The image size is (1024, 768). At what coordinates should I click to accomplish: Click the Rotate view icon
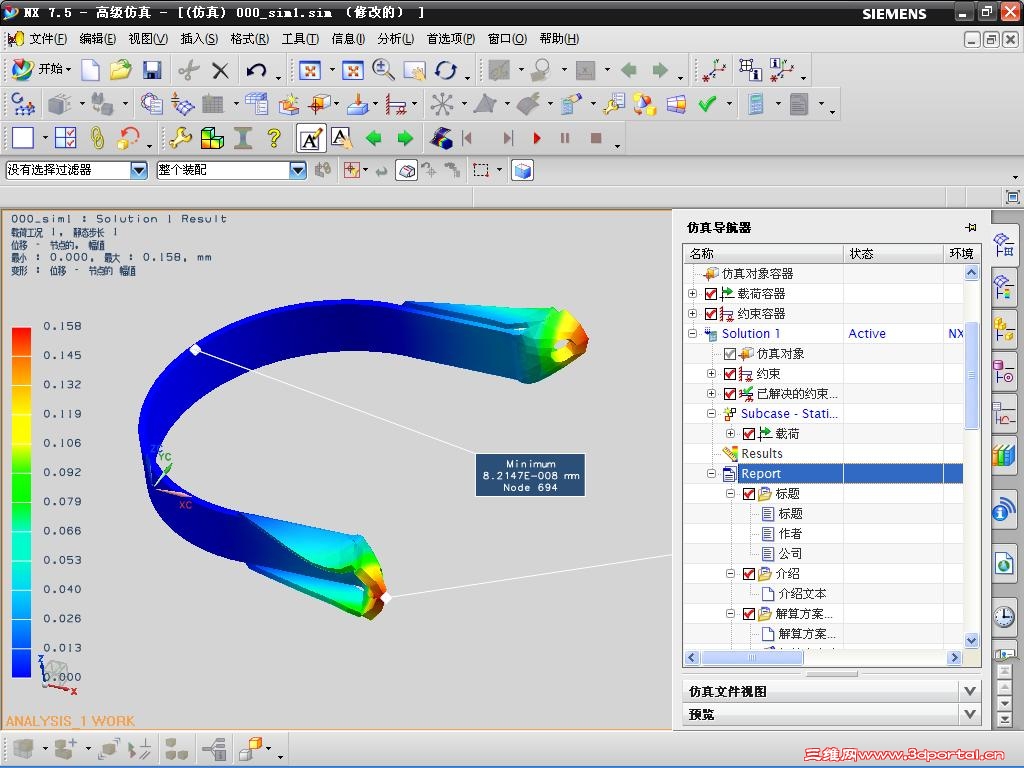pos(445,70)
